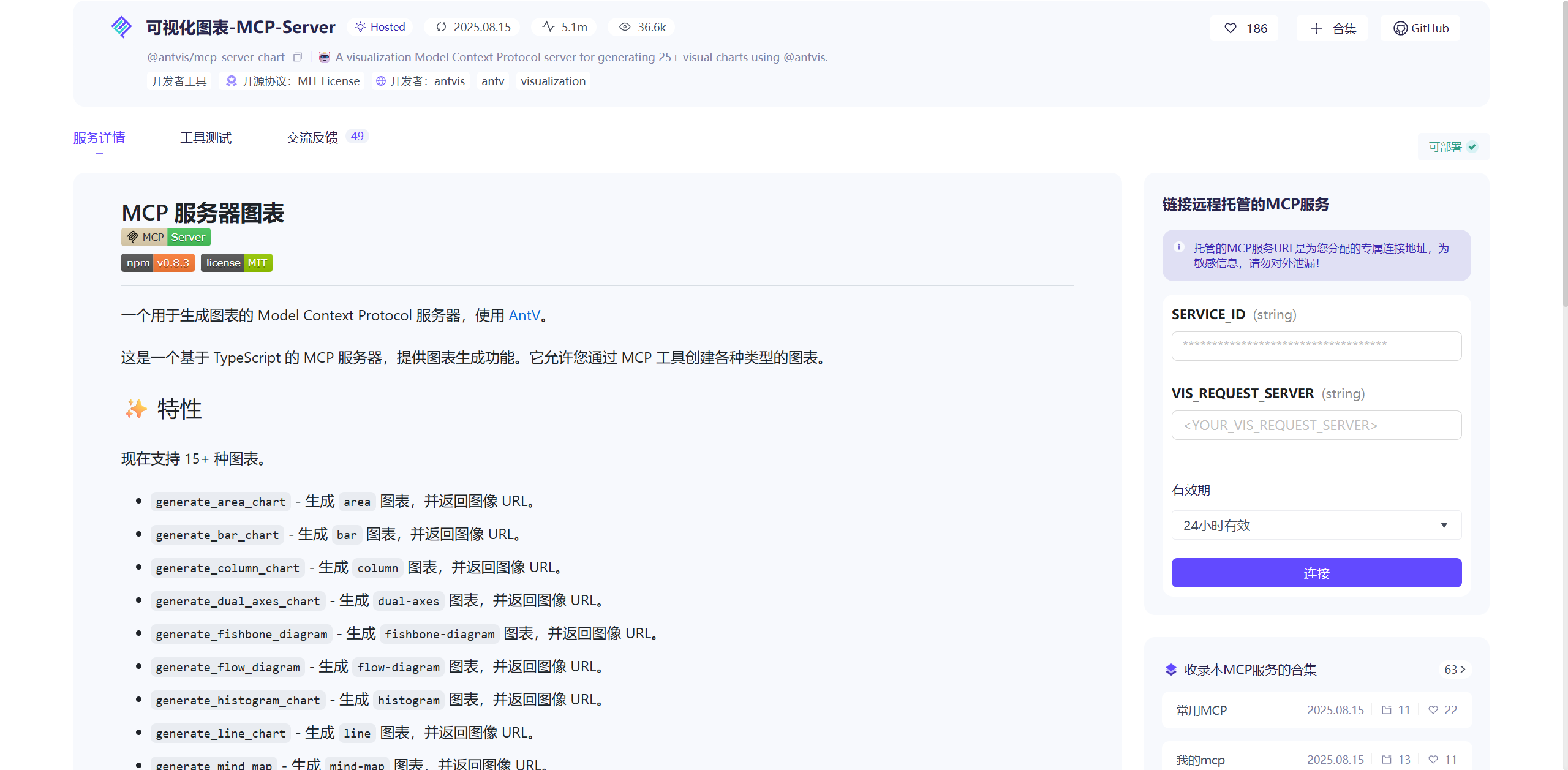Screen dimensions: 1568x770
Task: Click the 链接远程托管的MCP服务 heading
Action: click(1246, 205)
